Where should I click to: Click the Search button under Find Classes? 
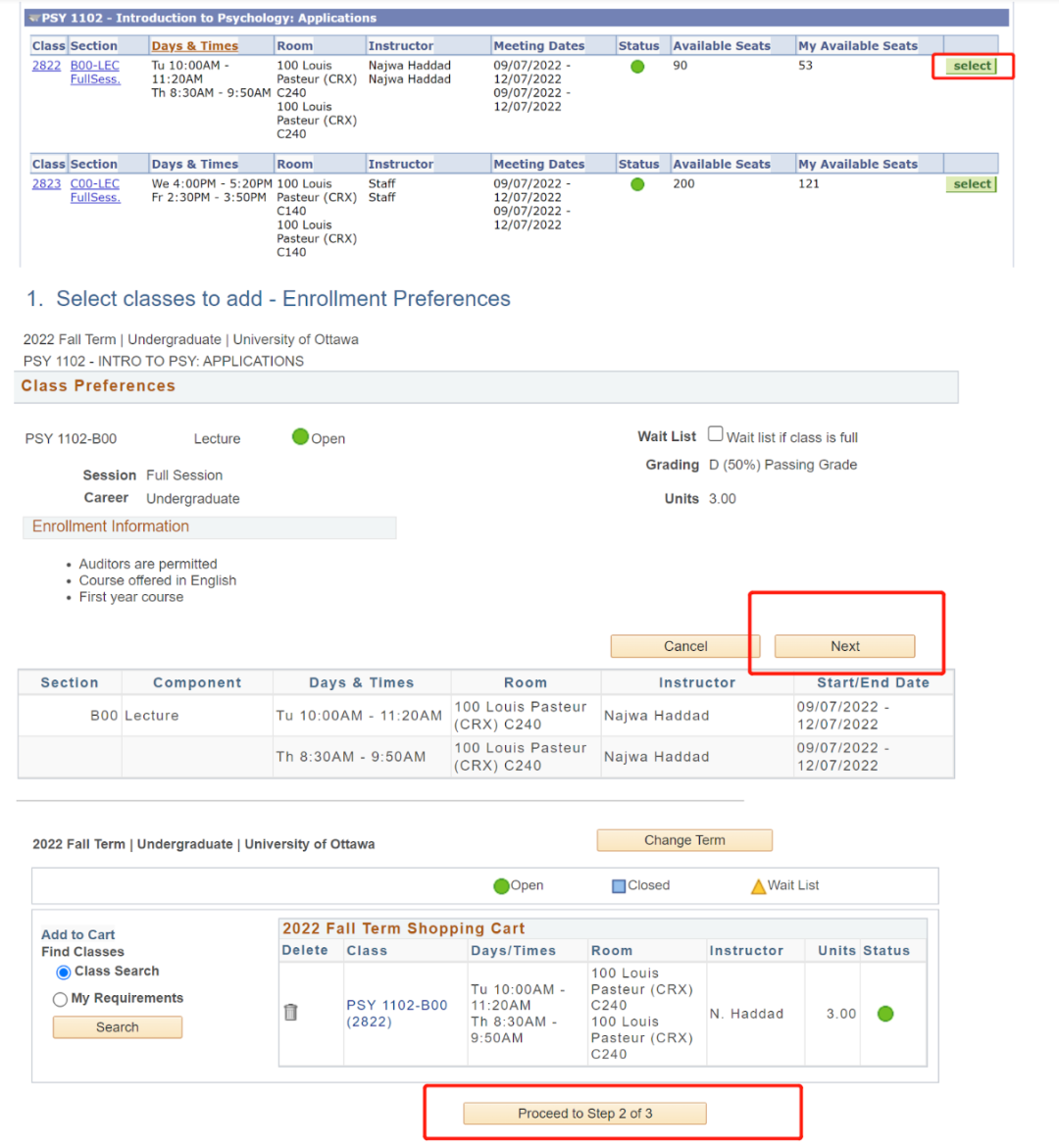(x=118, y=1027)
